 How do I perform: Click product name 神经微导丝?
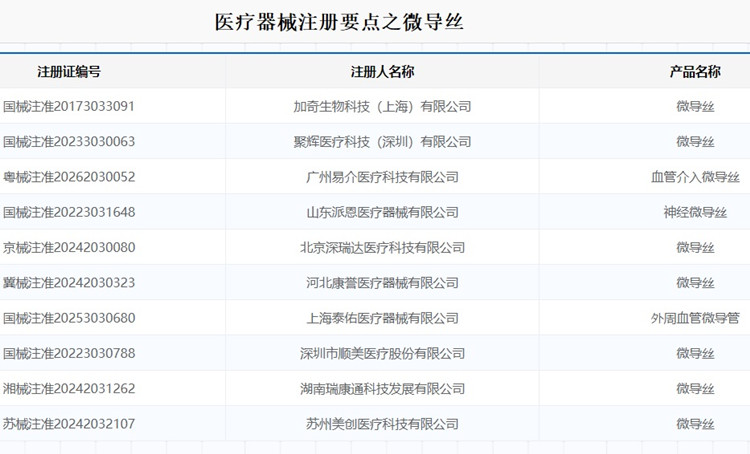pyautogui.click(x=695, y=212)
